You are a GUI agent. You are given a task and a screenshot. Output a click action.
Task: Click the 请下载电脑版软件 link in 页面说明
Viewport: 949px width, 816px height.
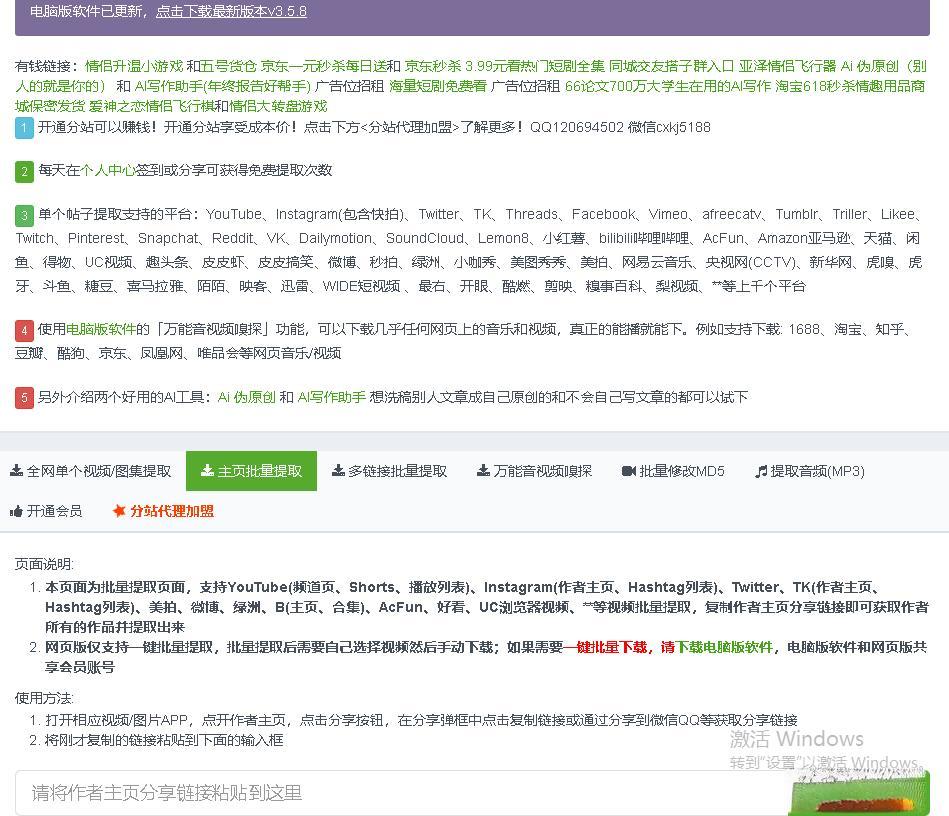pyautogui.click(x=716, y=647)
